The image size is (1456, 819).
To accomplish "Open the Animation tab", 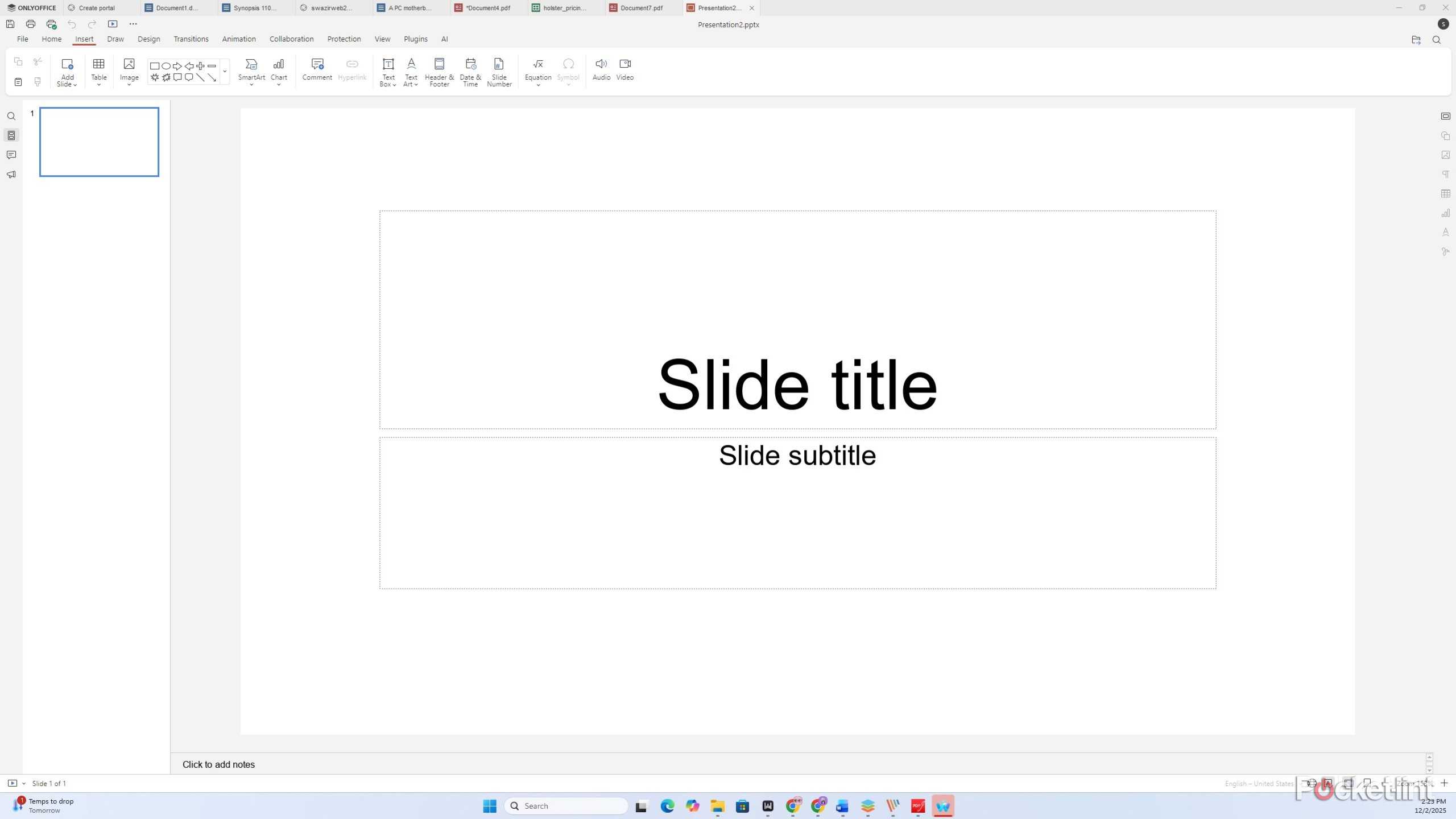I will (x=239, y=39).
